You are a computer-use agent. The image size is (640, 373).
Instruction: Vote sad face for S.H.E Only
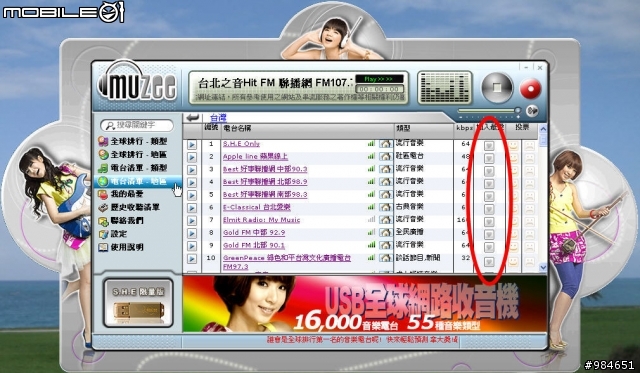pyautogui.click(x=529, y=146)
